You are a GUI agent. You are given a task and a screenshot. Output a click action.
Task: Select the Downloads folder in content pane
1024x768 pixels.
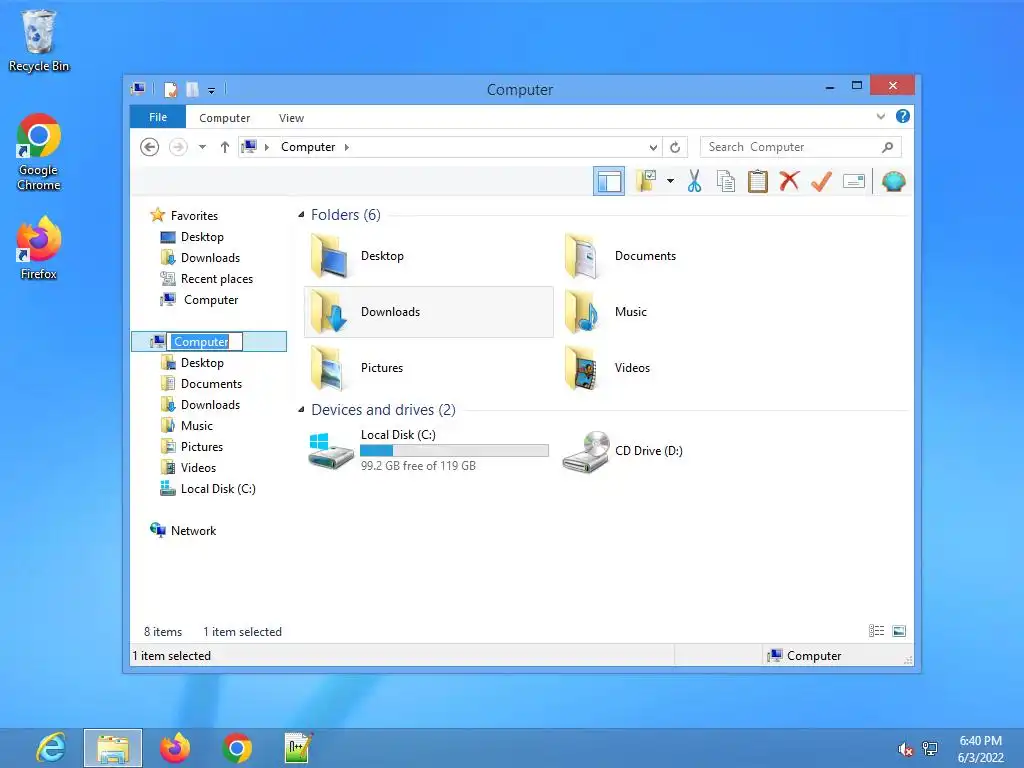click(428, 312)
